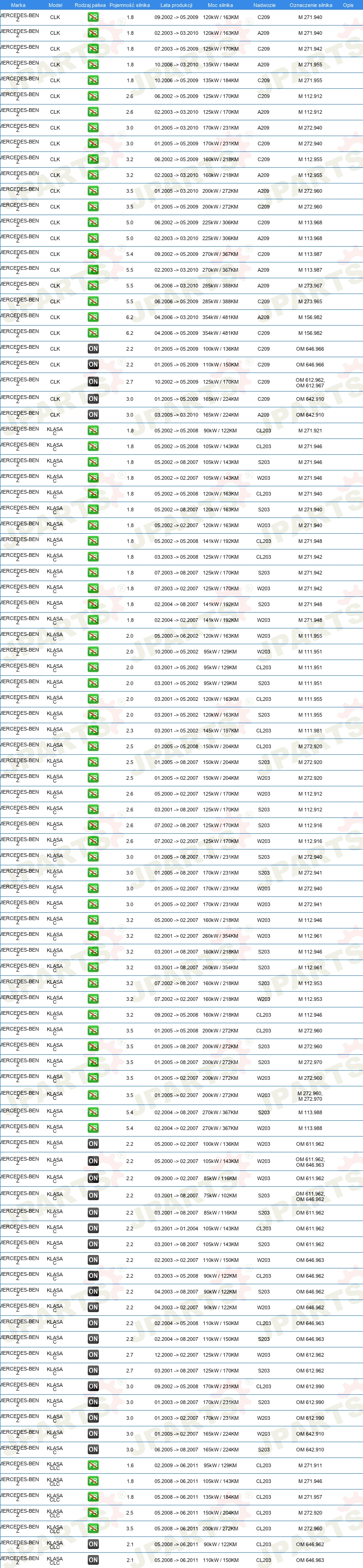Click diesel ON icon in CLK 100kW / 136KM row

(93, 349)
